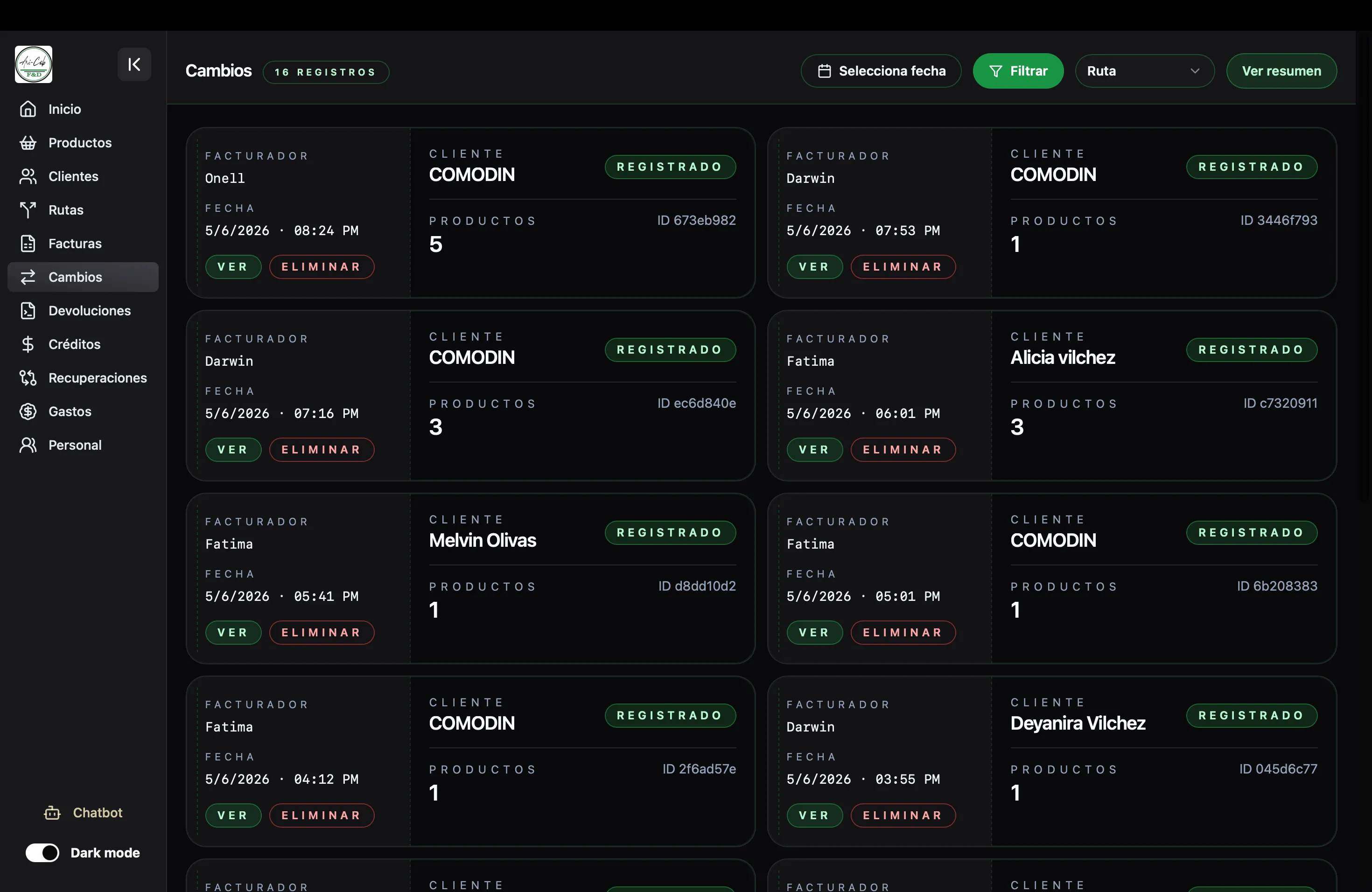Click the Inicio house icon
1372x892 pixels.
tap(28, 109)
